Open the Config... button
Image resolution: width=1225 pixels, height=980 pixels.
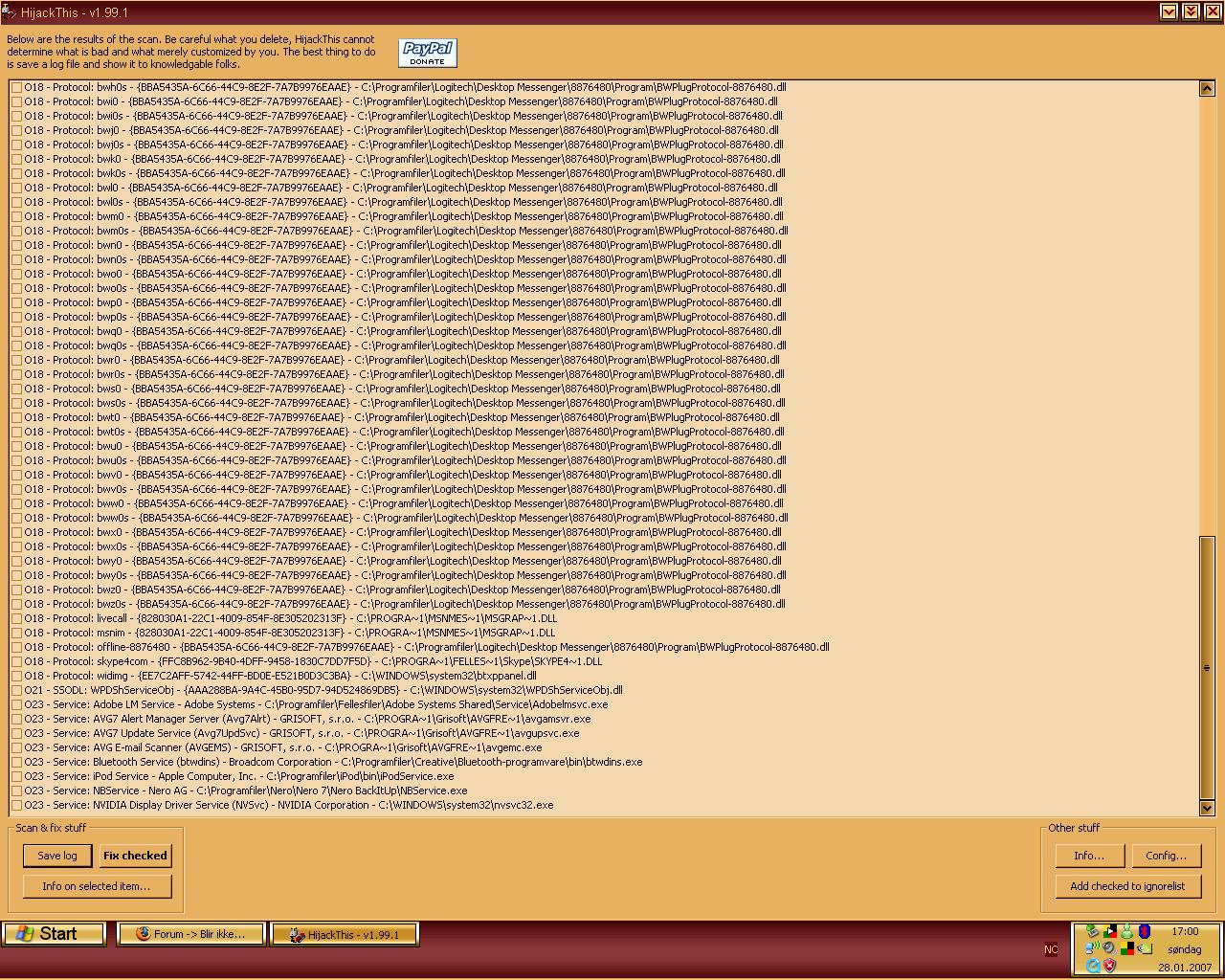[x=1166, y=856]
